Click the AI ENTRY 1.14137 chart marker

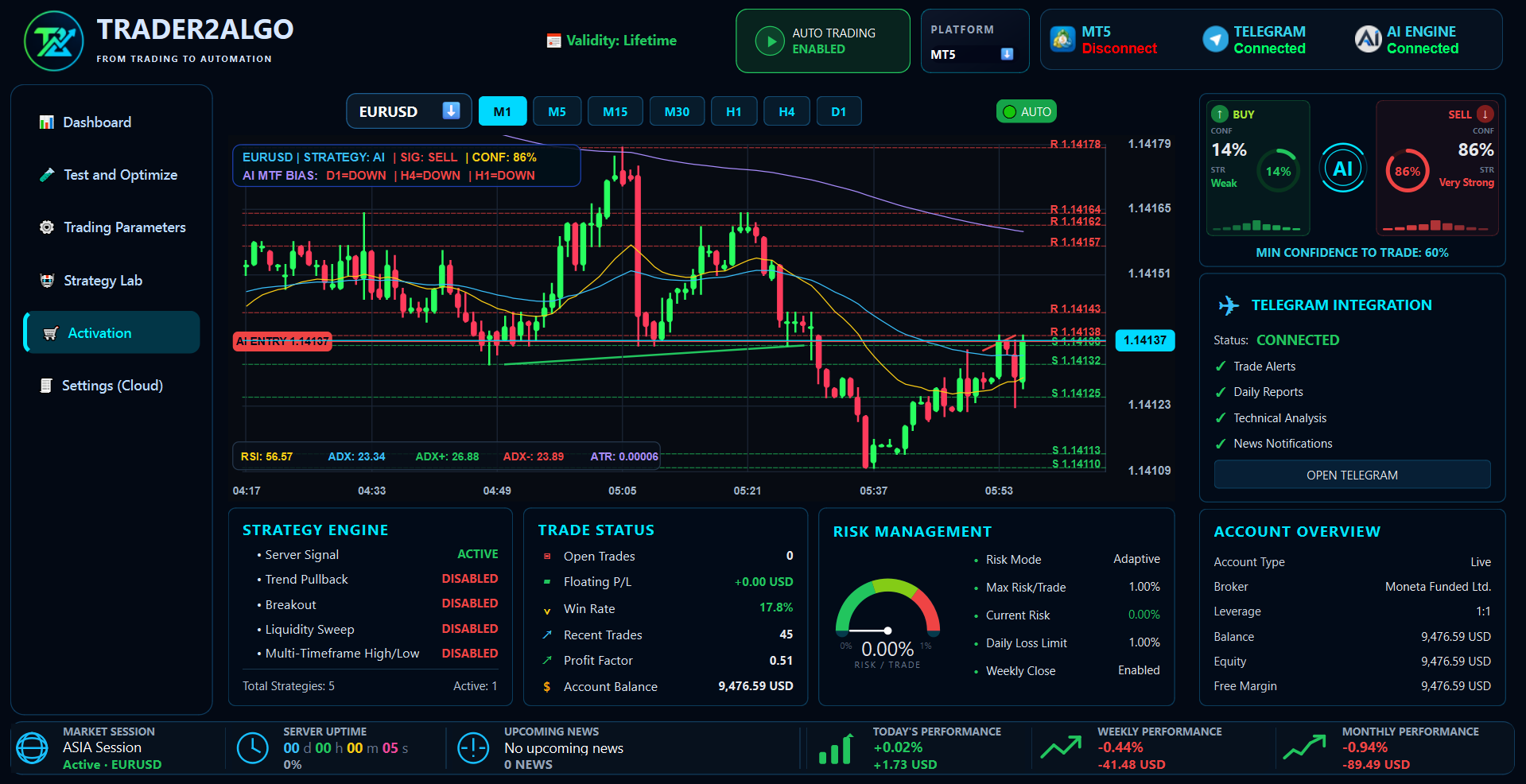pos(282,341)
